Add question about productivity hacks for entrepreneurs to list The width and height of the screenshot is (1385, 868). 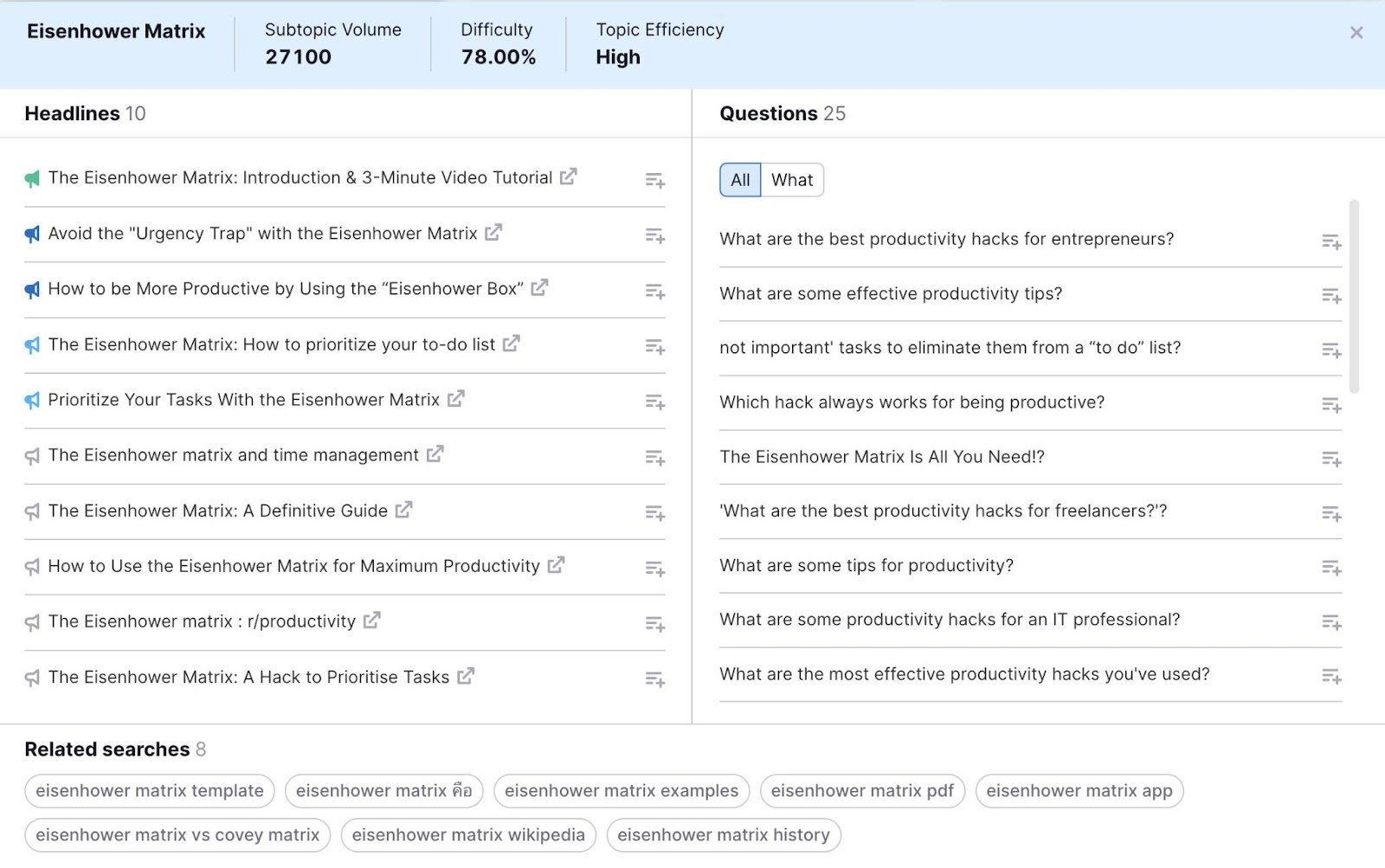pos(1331,241)
